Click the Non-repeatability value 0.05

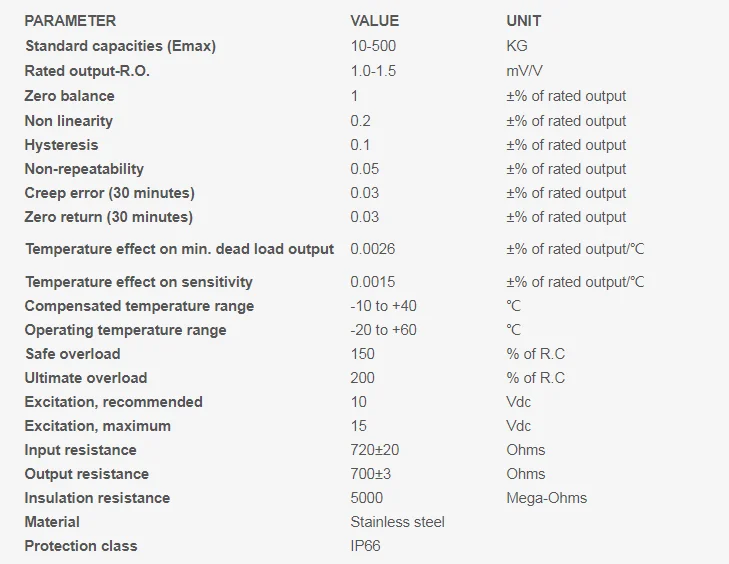point(364,169)
